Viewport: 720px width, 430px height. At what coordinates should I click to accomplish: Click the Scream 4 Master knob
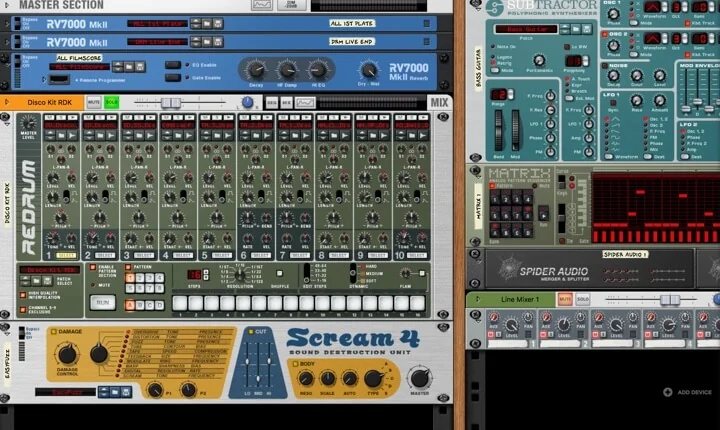[419, 378]
